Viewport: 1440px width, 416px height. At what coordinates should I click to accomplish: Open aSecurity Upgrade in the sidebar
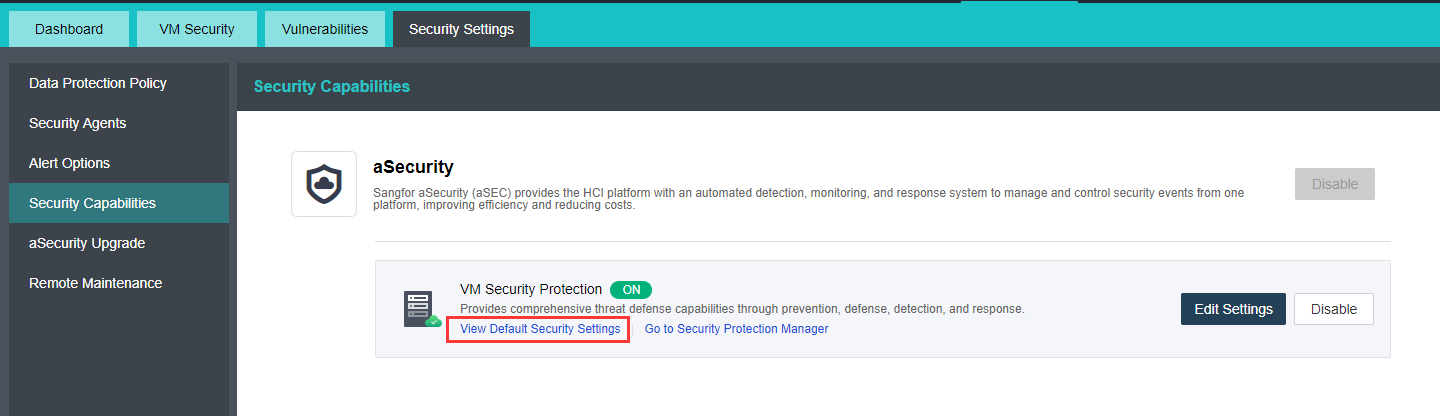click(87, 243)
